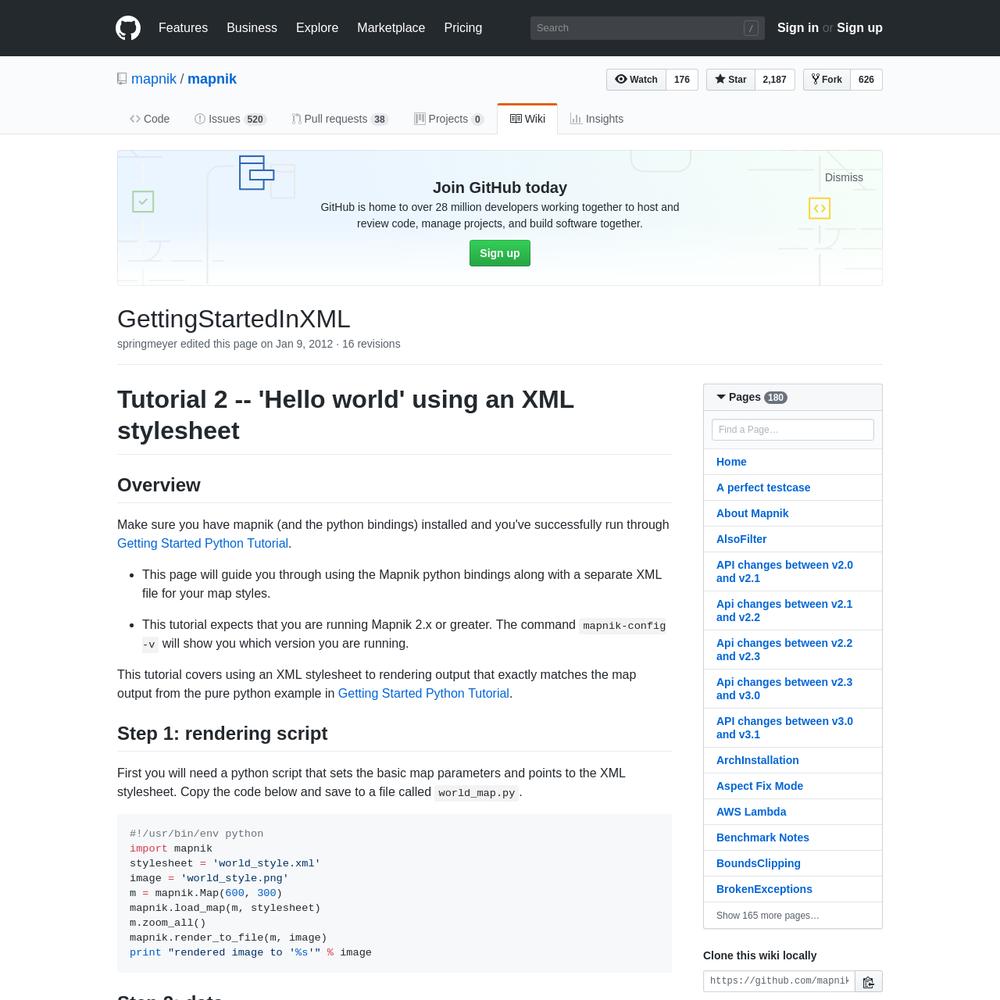
Task: Collapse the Pages list triangle
Action: [x=721, y=397]
